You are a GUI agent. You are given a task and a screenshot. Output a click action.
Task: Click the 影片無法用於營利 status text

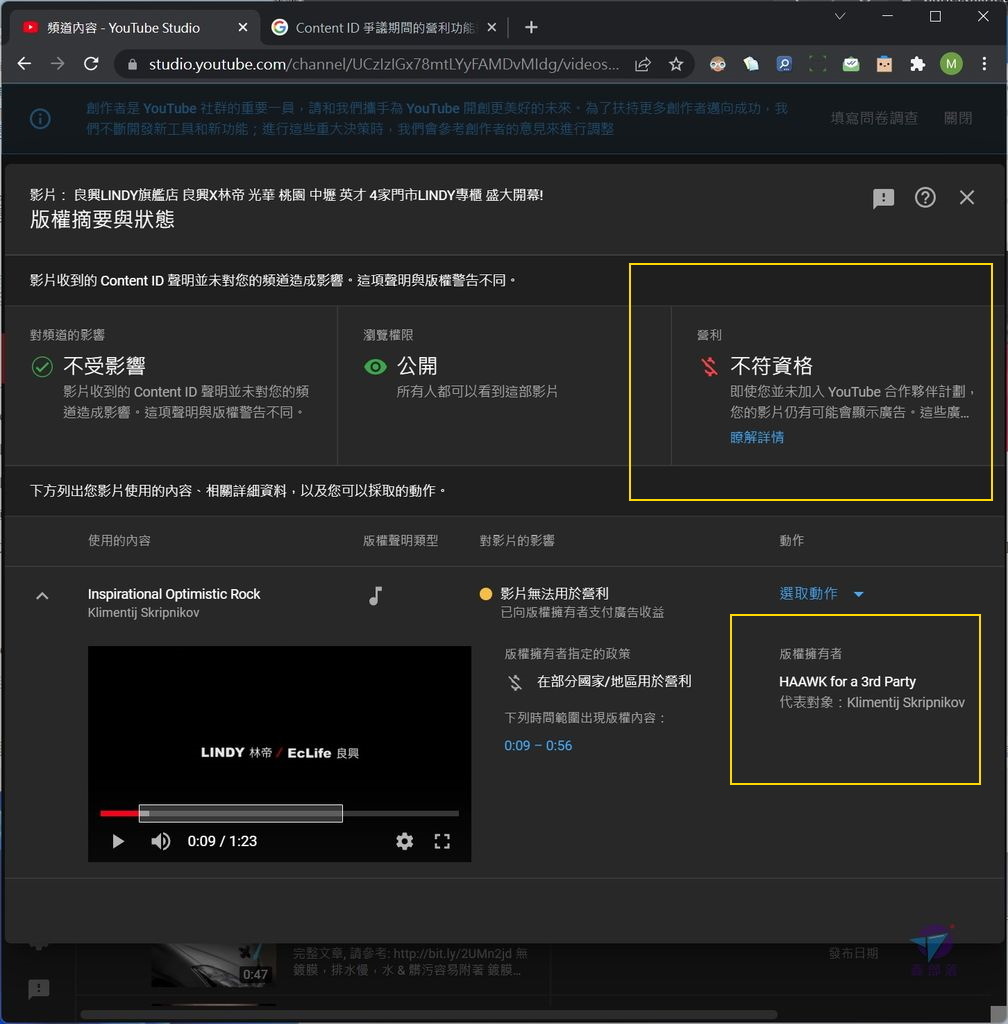coord(554,593)
